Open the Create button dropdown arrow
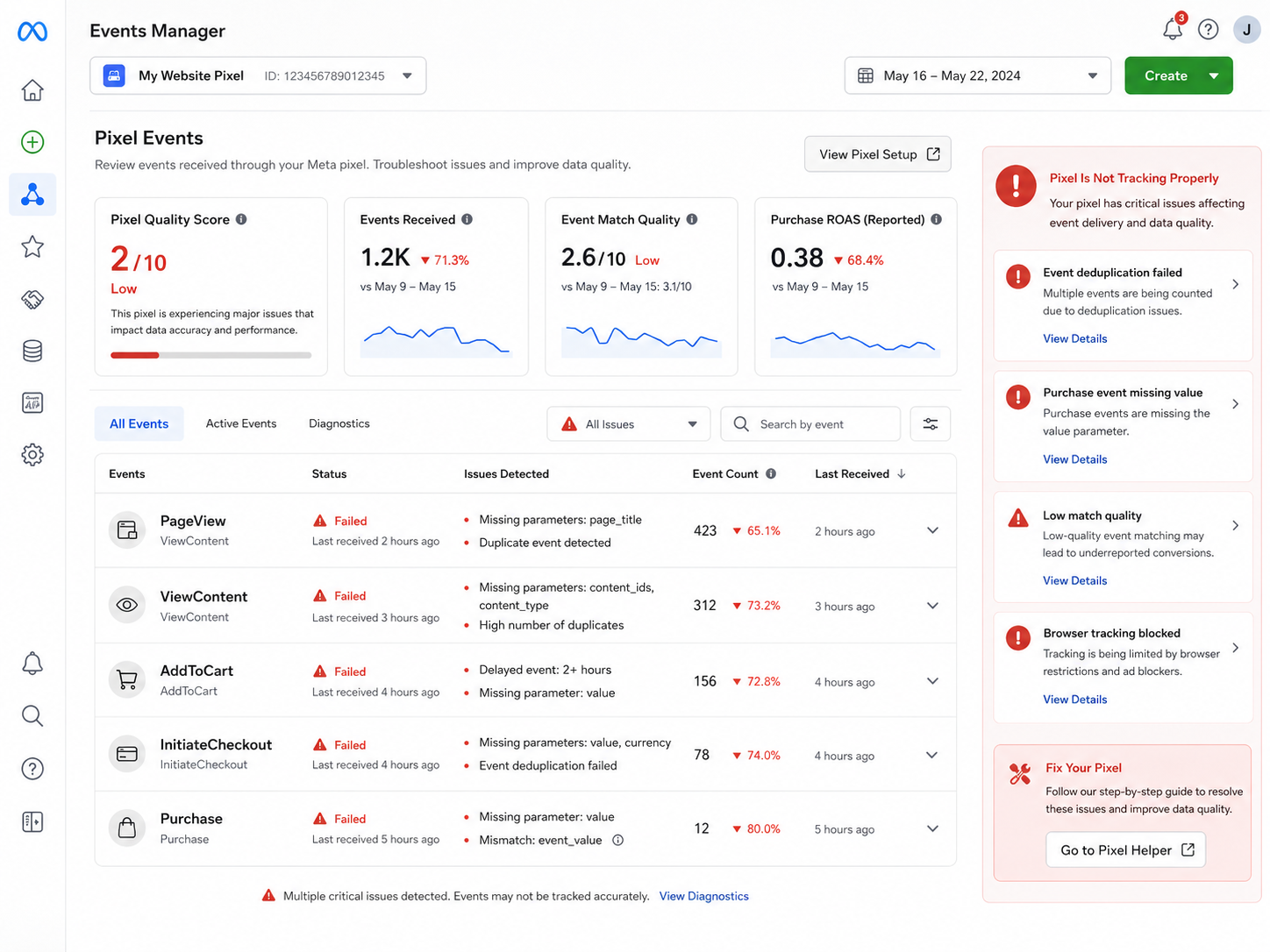 pyautogui.click(x=1214, y=75)
